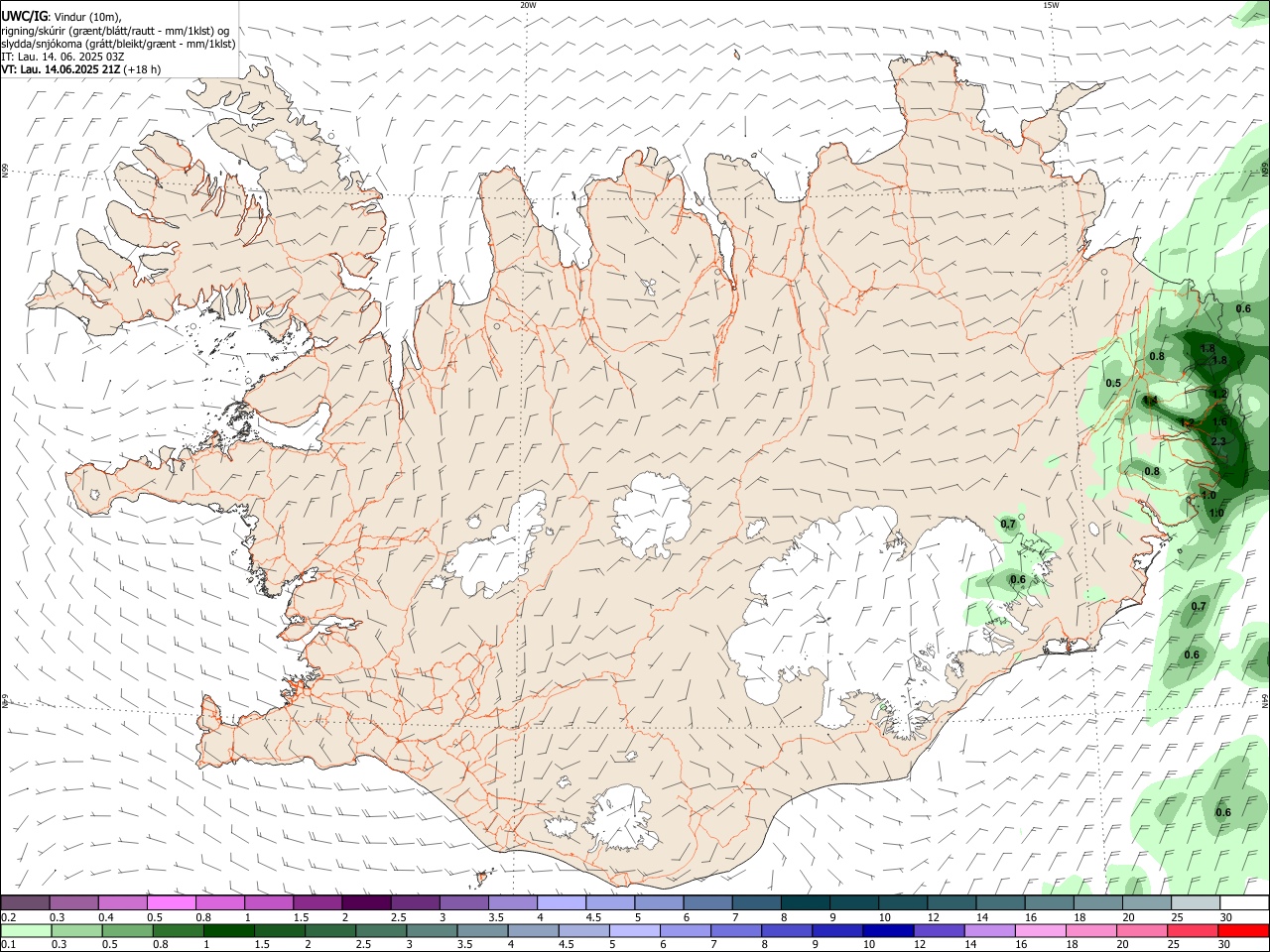This screenshot has height=952, width=1270.
Task: Click the 1.4 precipitation value on the map
Action: click(x=1151, y=401)
